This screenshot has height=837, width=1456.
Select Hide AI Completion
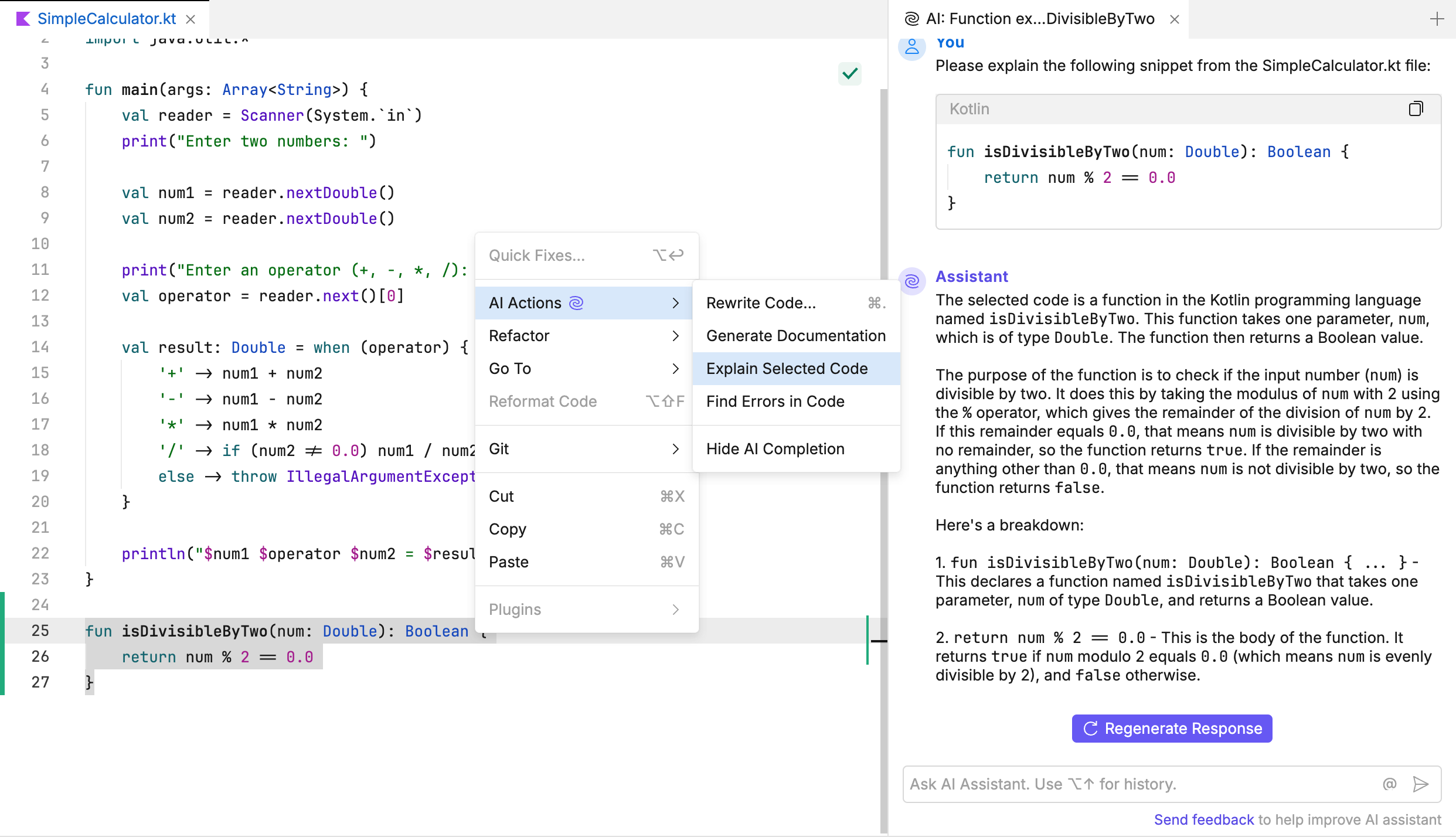[775, 448]
